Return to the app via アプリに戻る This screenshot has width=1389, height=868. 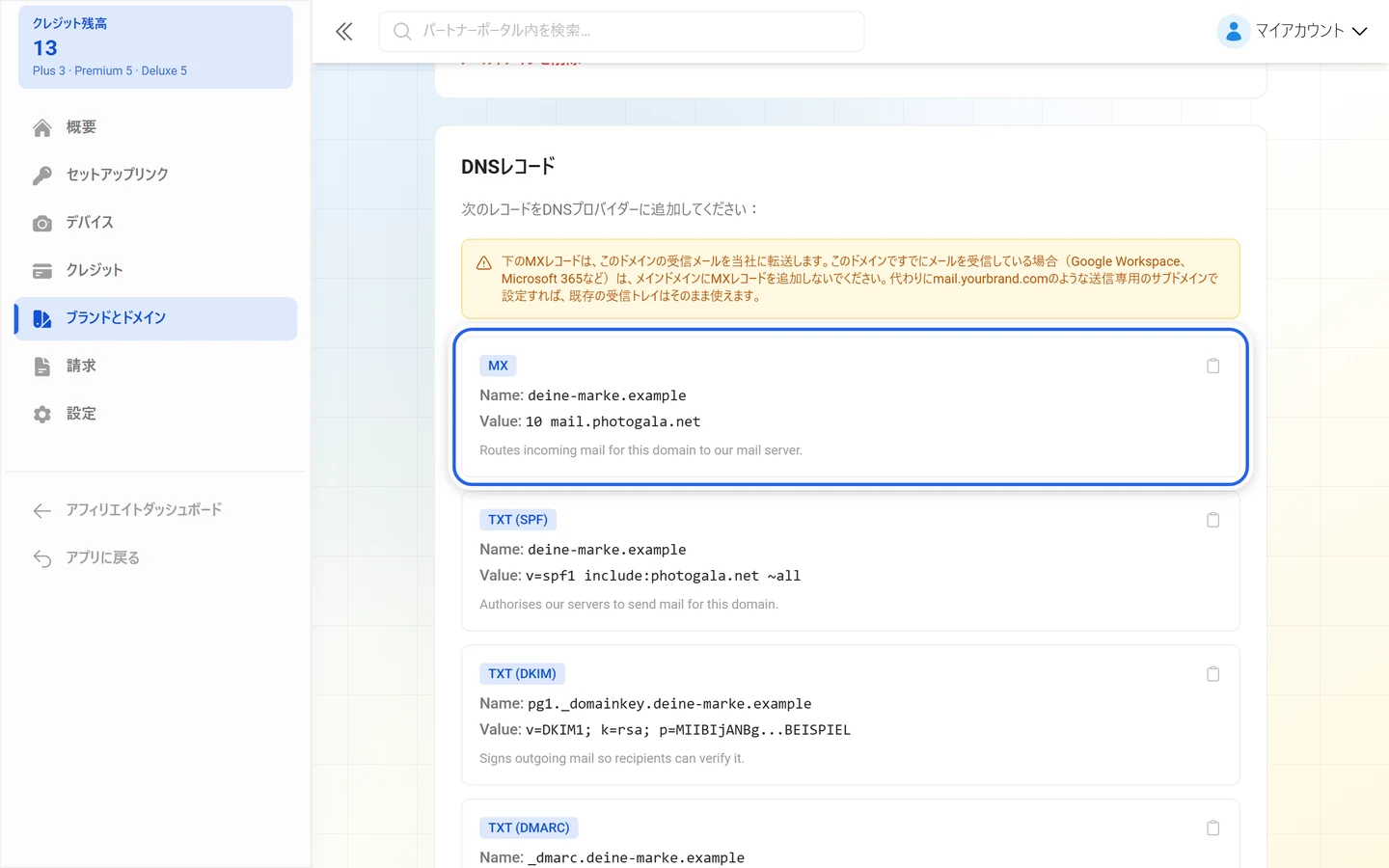155,557
